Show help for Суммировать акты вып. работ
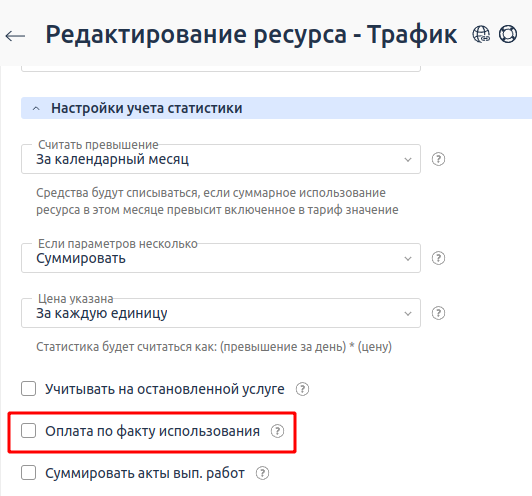The height and width of the screenshot is (496, 532). click(x=262, y=473)
